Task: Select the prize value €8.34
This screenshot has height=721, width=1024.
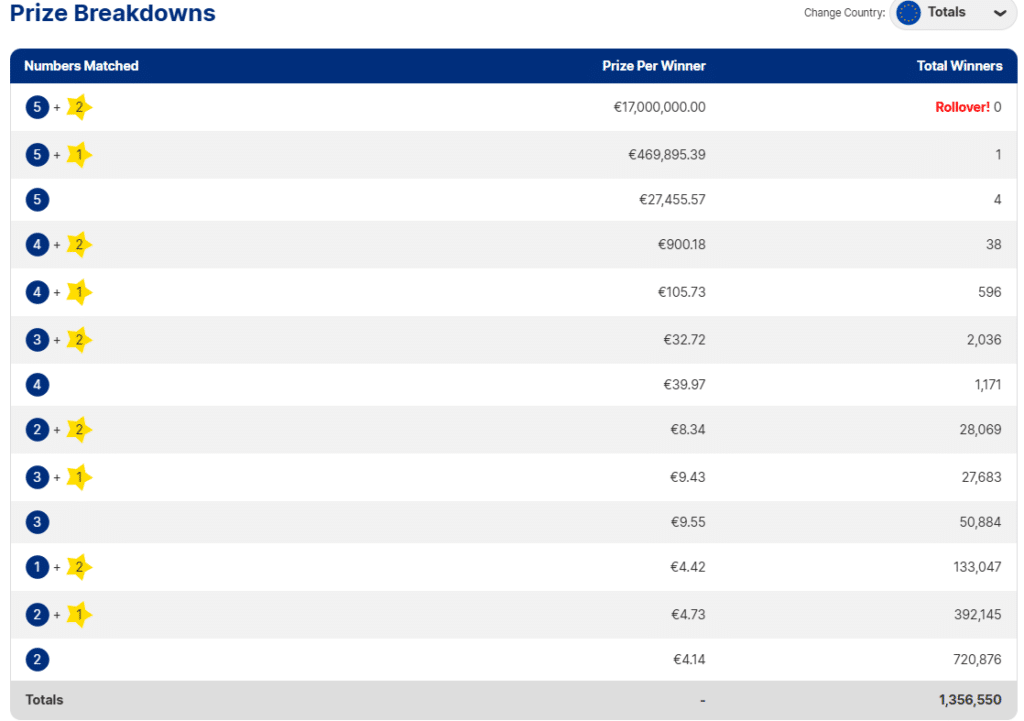Action: click(688, 430)
